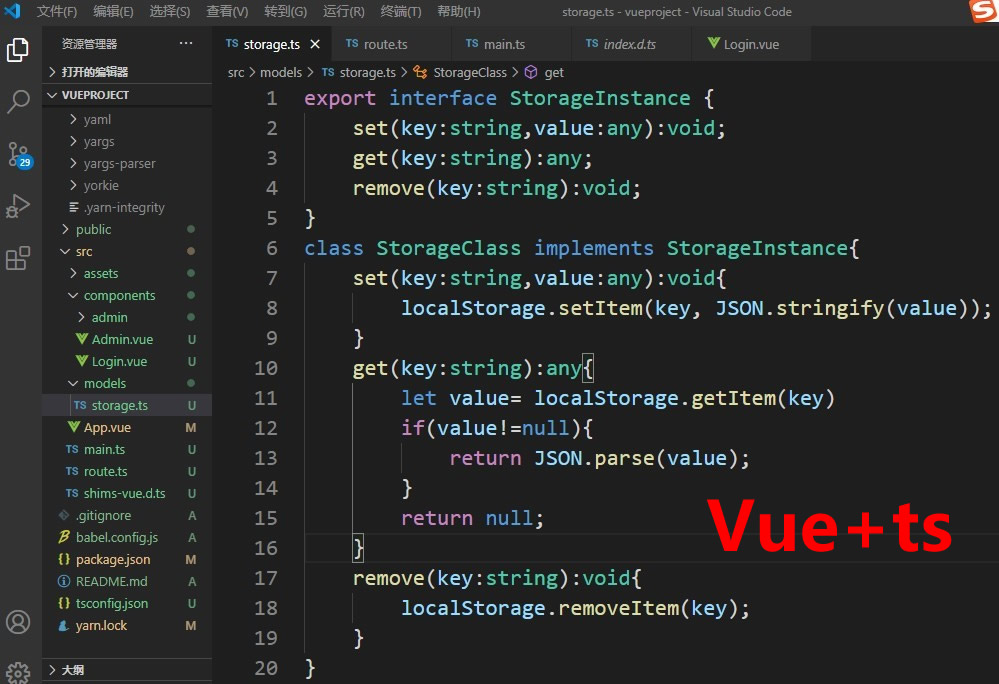The height and width of the screenshot is (684, 999).
Task: Click the file icon beside .yarn-integrity
Action: [x=74, y=207]
